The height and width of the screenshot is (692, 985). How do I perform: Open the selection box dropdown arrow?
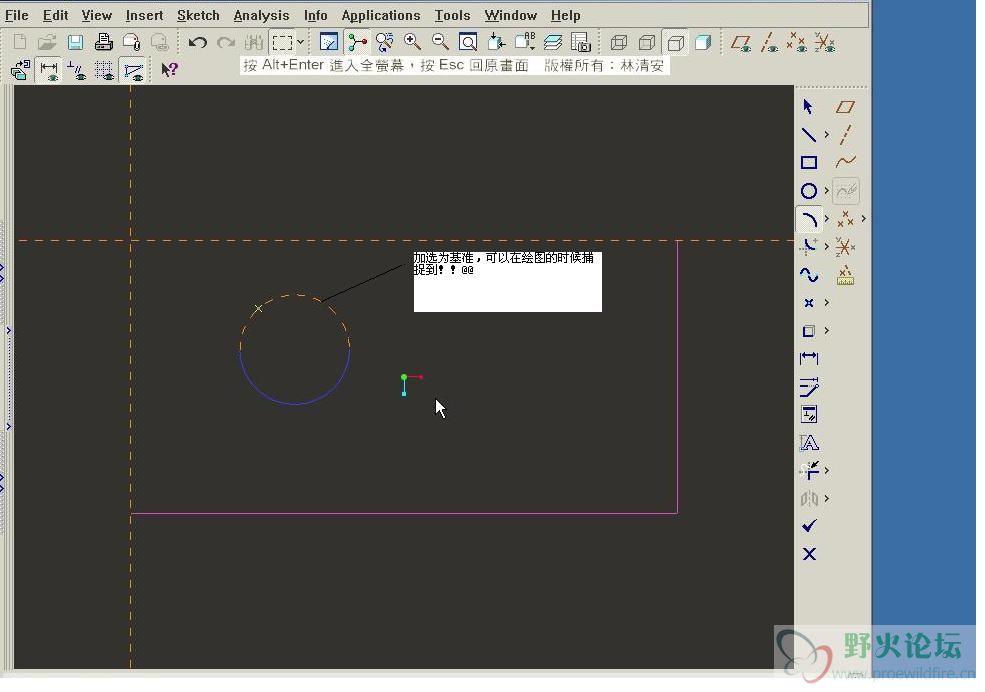300,42
